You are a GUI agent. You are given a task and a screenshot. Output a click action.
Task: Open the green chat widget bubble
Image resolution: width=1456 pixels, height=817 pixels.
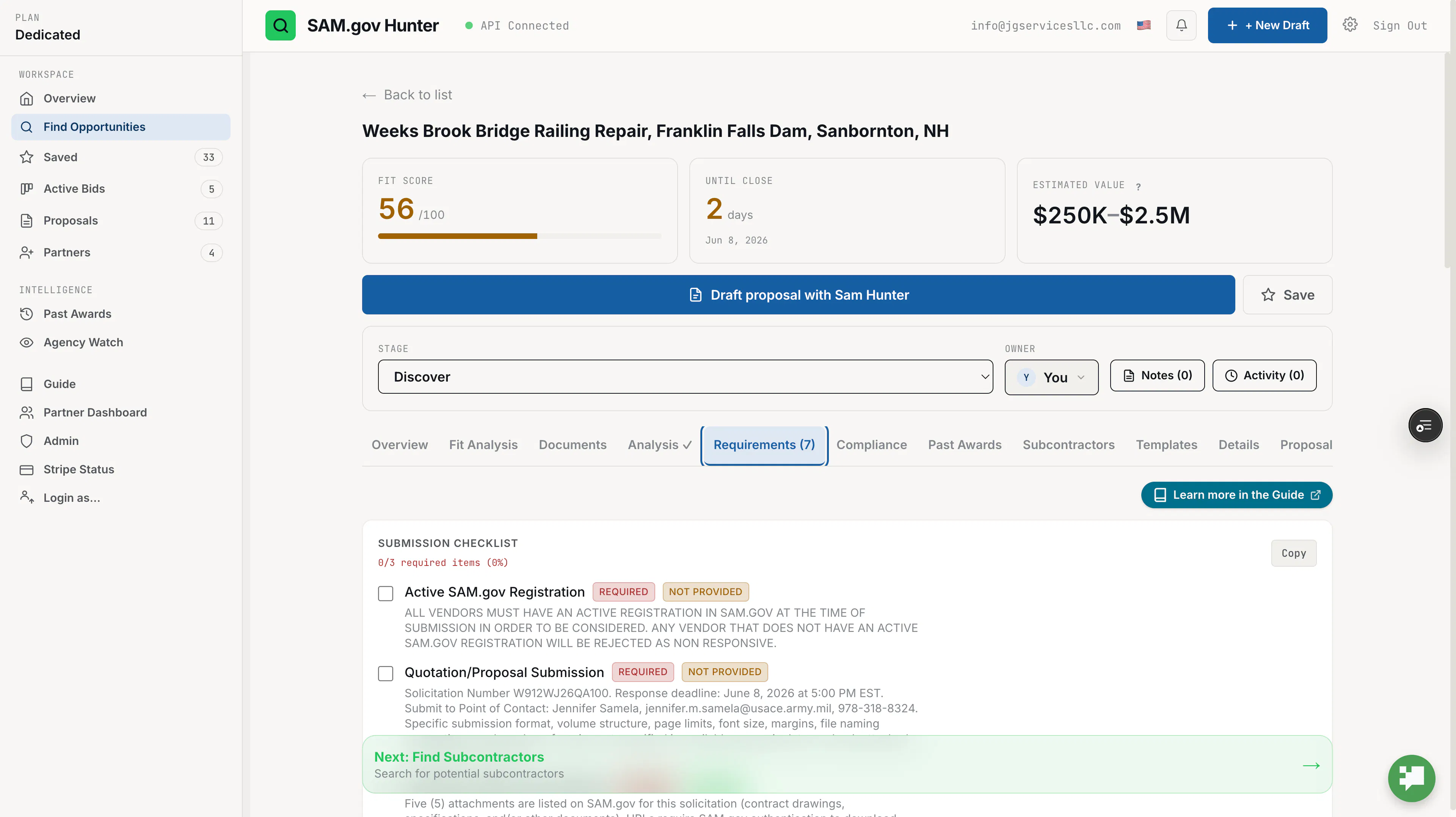tap(1411, 778)
